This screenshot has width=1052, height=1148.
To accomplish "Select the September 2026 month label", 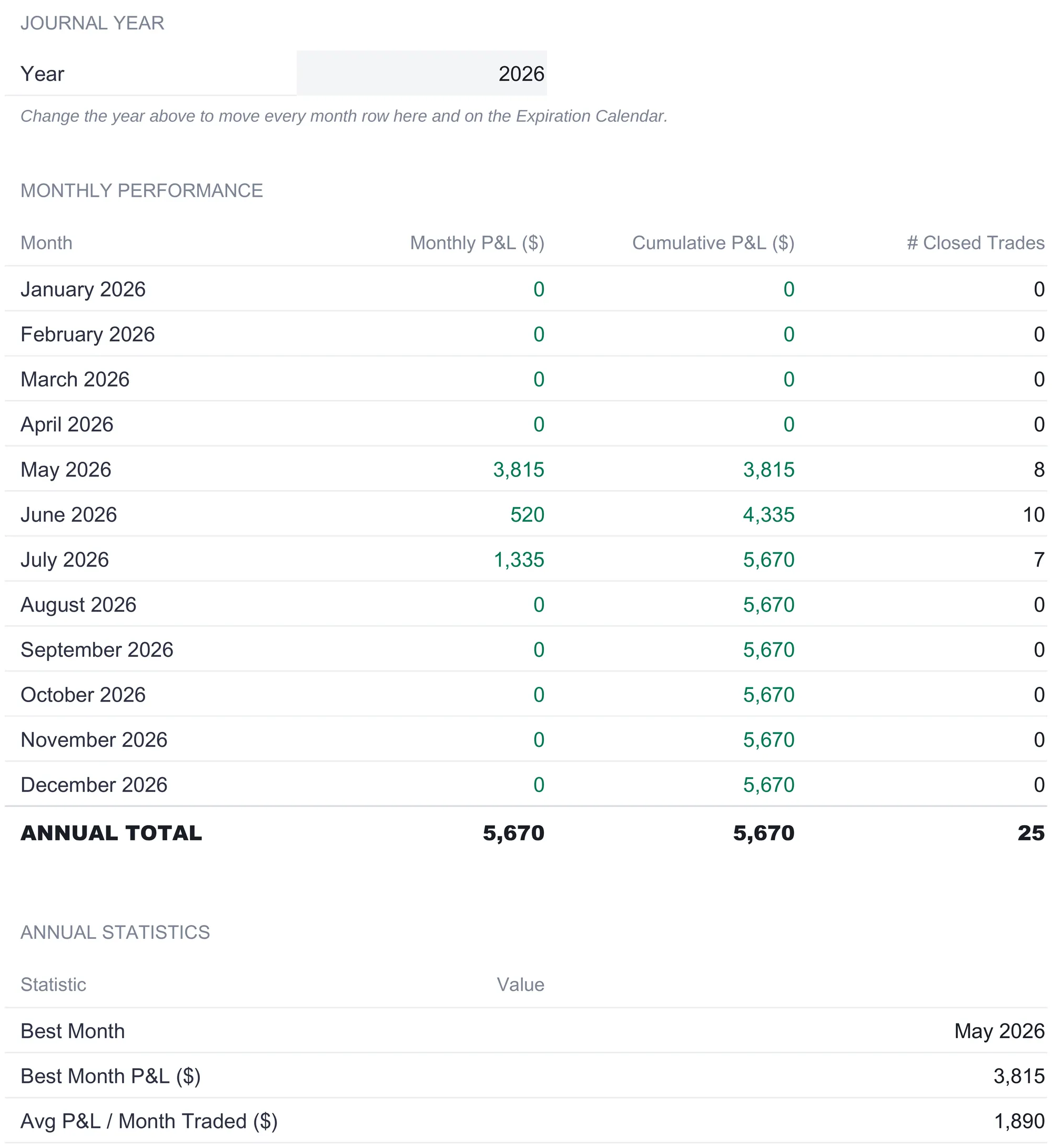I will [x=97, y=650].
